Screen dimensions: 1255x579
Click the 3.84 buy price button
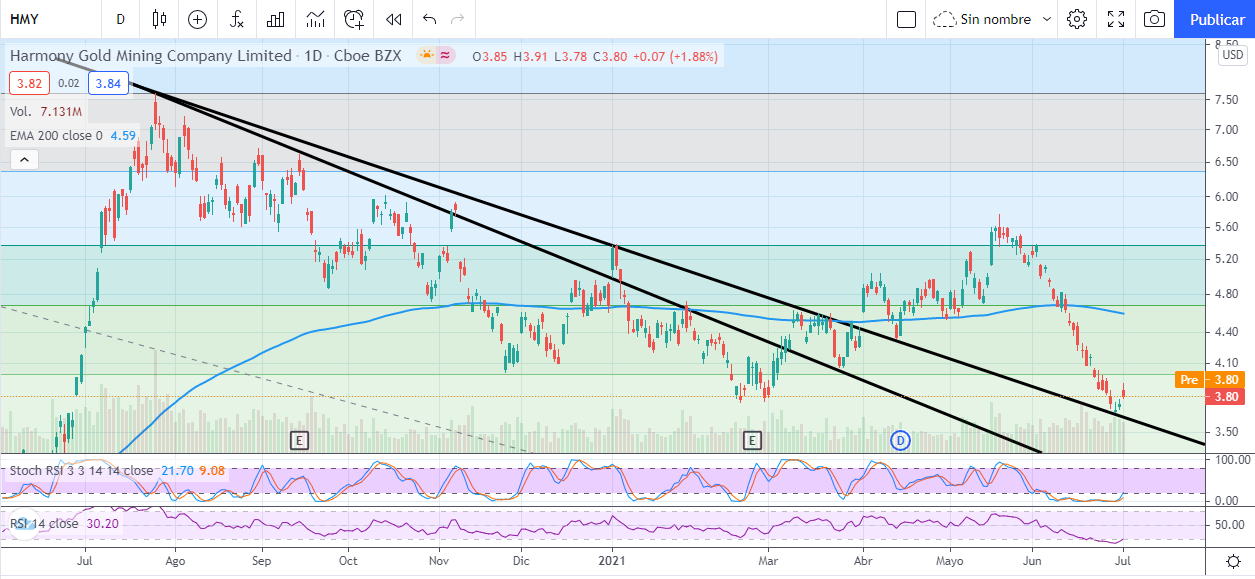coord(108,84)
